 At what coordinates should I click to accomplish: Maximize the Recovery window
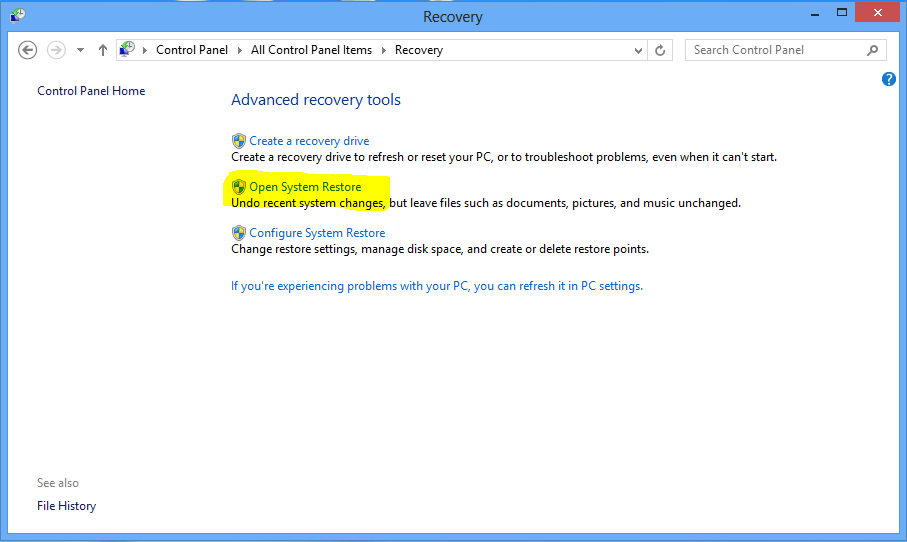(x=842, y=13)
